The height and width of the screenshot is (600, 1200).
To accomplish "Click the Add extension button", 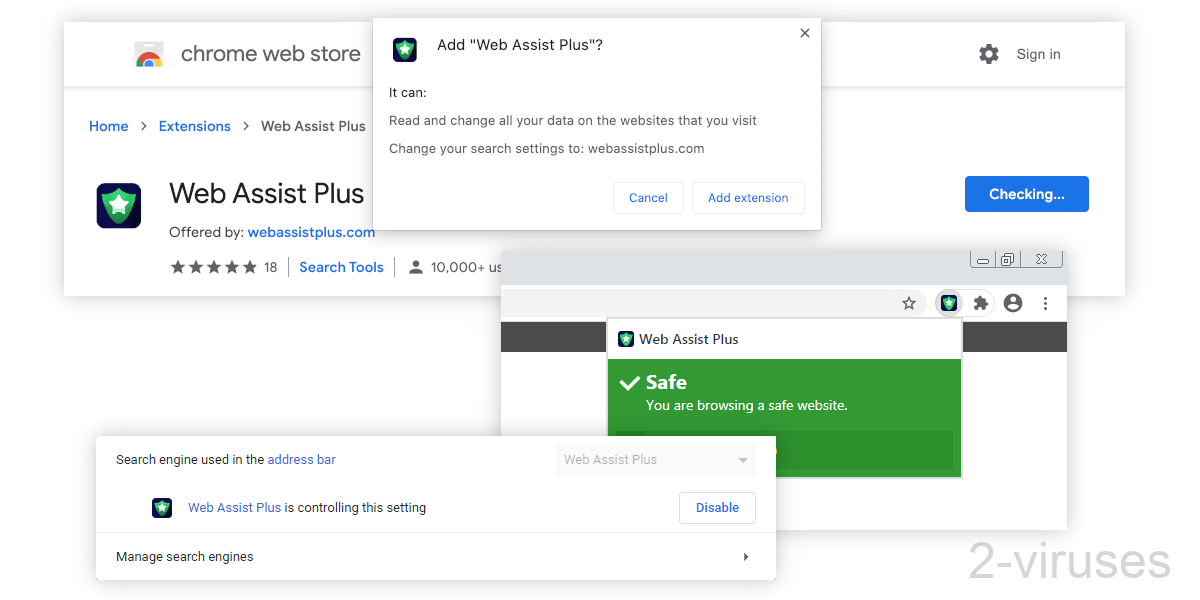I will click(748, 197).
